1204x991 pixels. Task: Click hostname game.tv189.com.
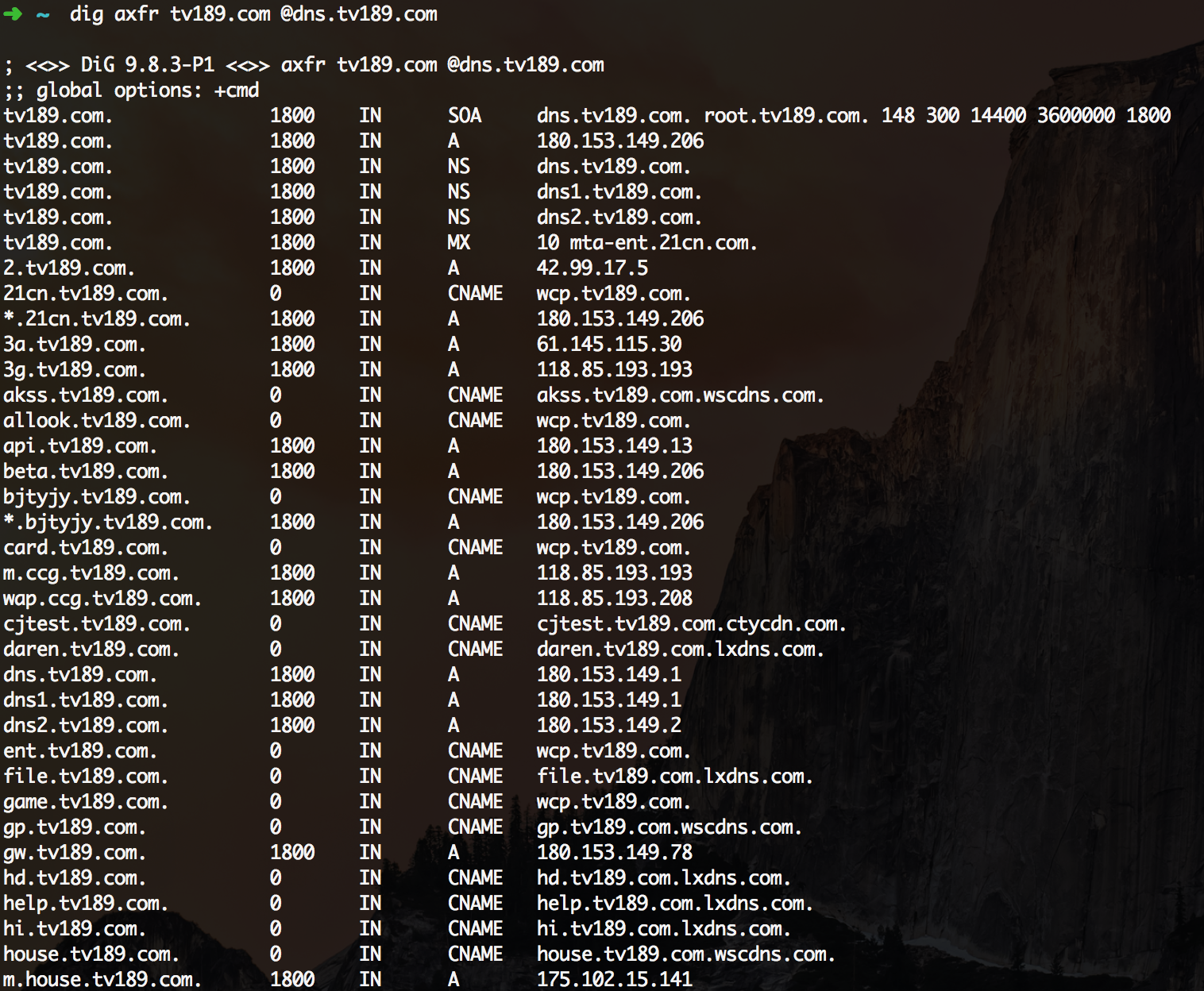(x=86, y=802)
